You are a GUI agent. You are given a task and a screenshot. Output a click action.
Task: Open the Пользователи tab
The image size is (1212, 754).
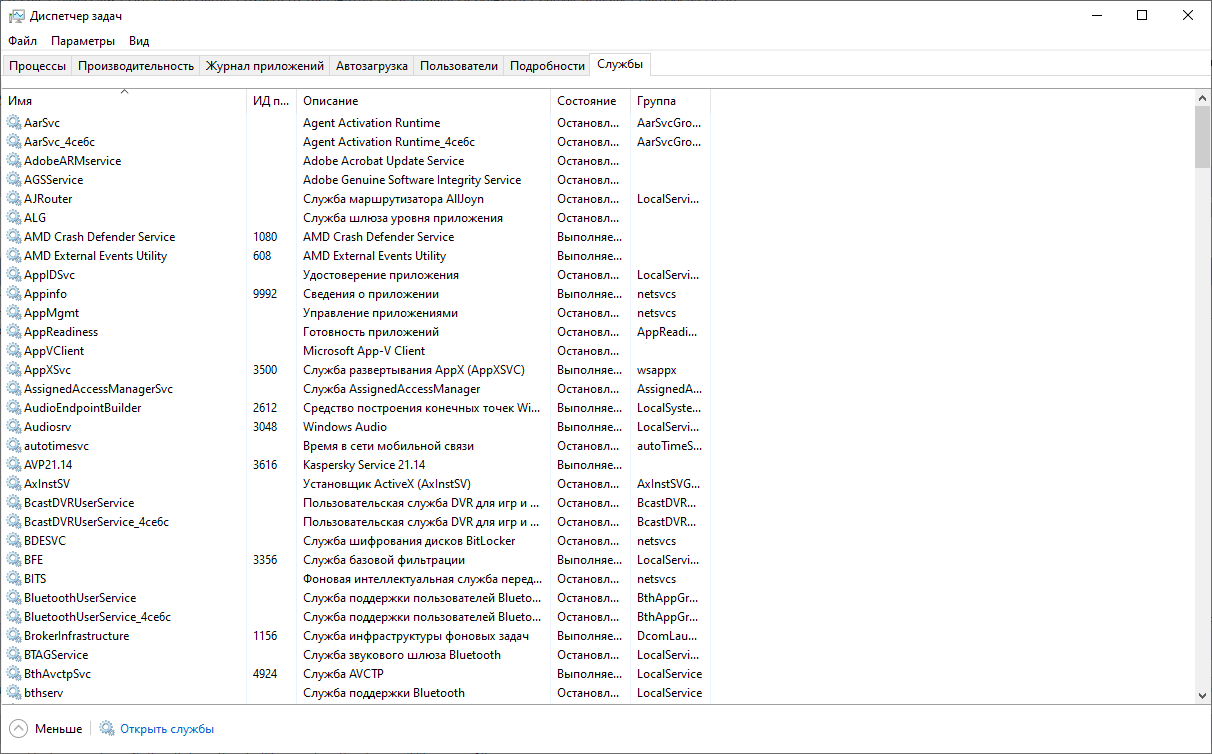pyautogui.click(x=459, y=66)
